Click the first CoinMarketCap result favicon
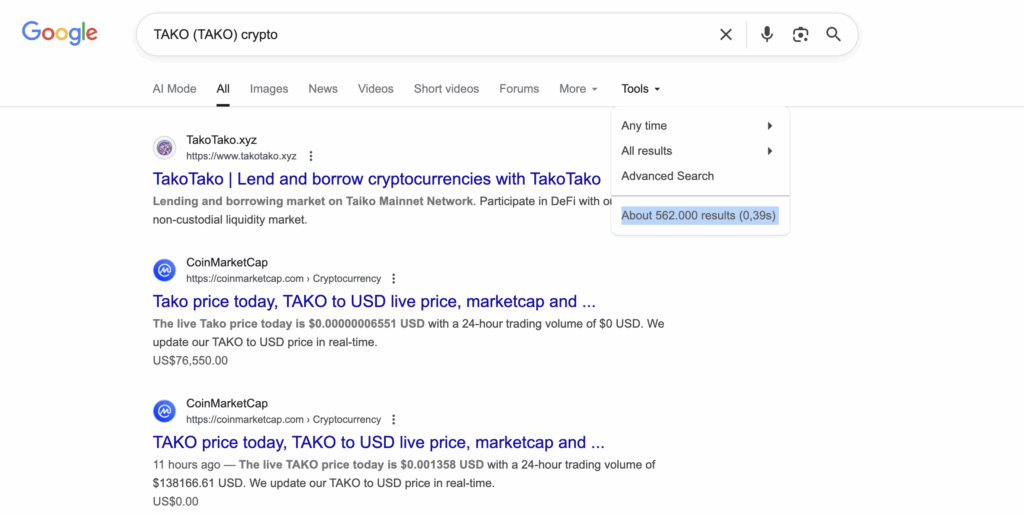Image resolution: width=1024 pixels, height=516 pixels. 165,270
